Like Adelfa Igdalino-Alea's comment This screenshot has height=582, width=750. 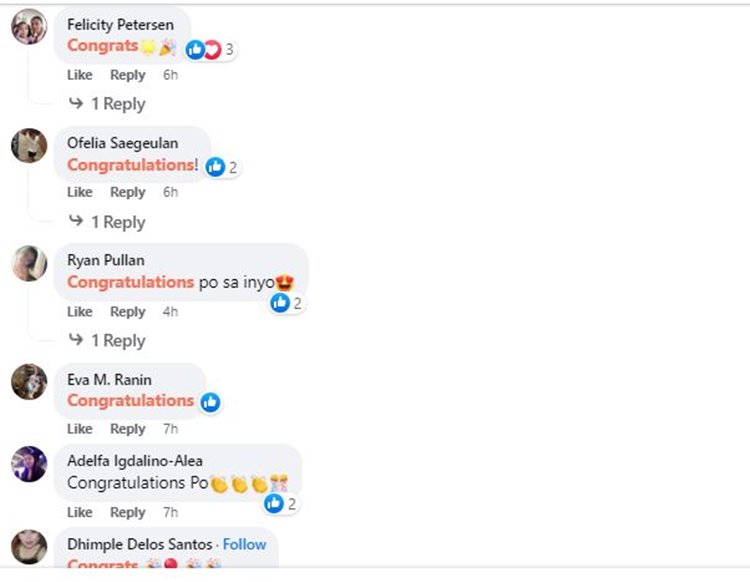pyautogui.click(x=80, y=512)
